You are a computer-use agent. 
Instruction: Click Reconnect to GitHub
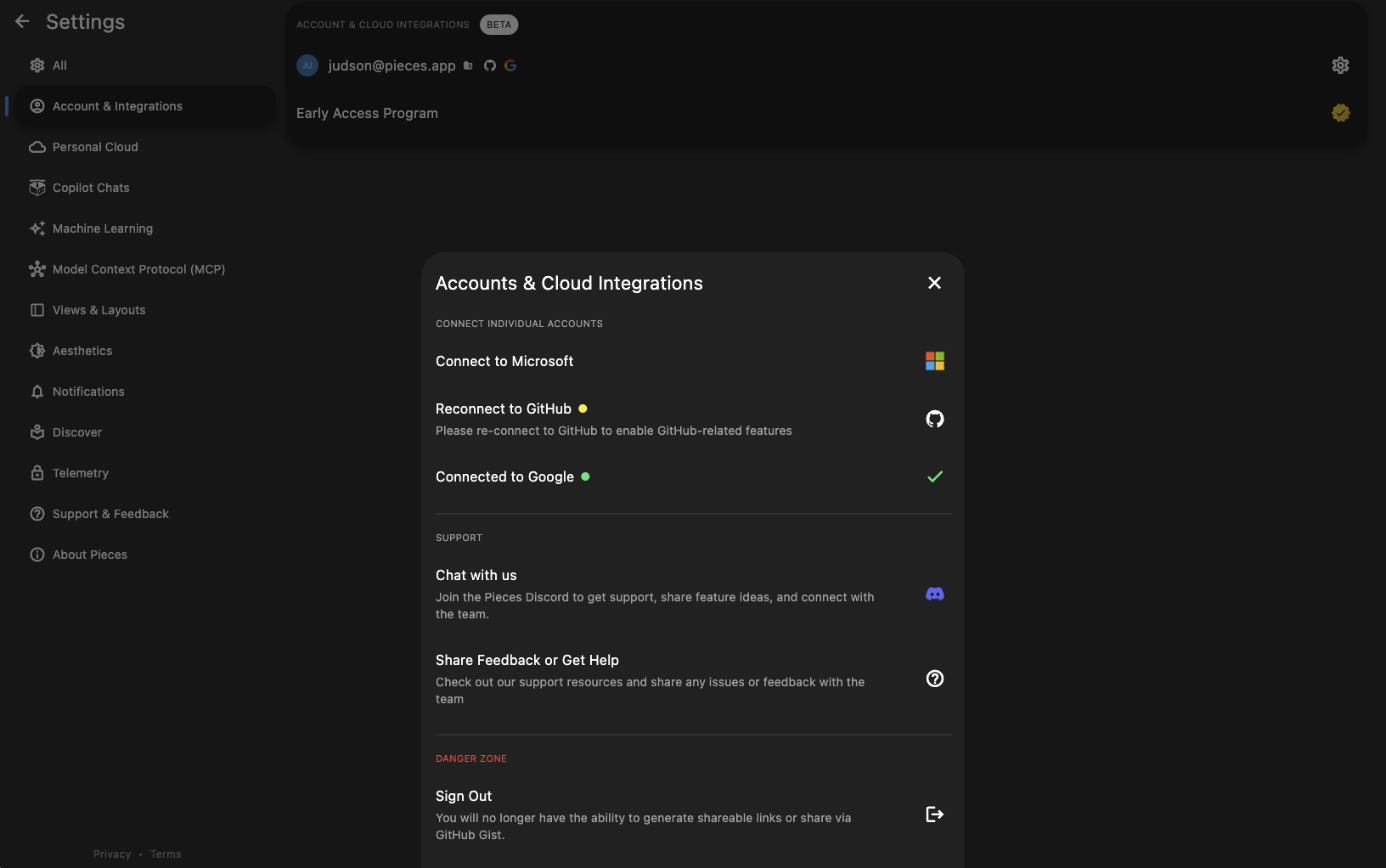coord(693,419)
